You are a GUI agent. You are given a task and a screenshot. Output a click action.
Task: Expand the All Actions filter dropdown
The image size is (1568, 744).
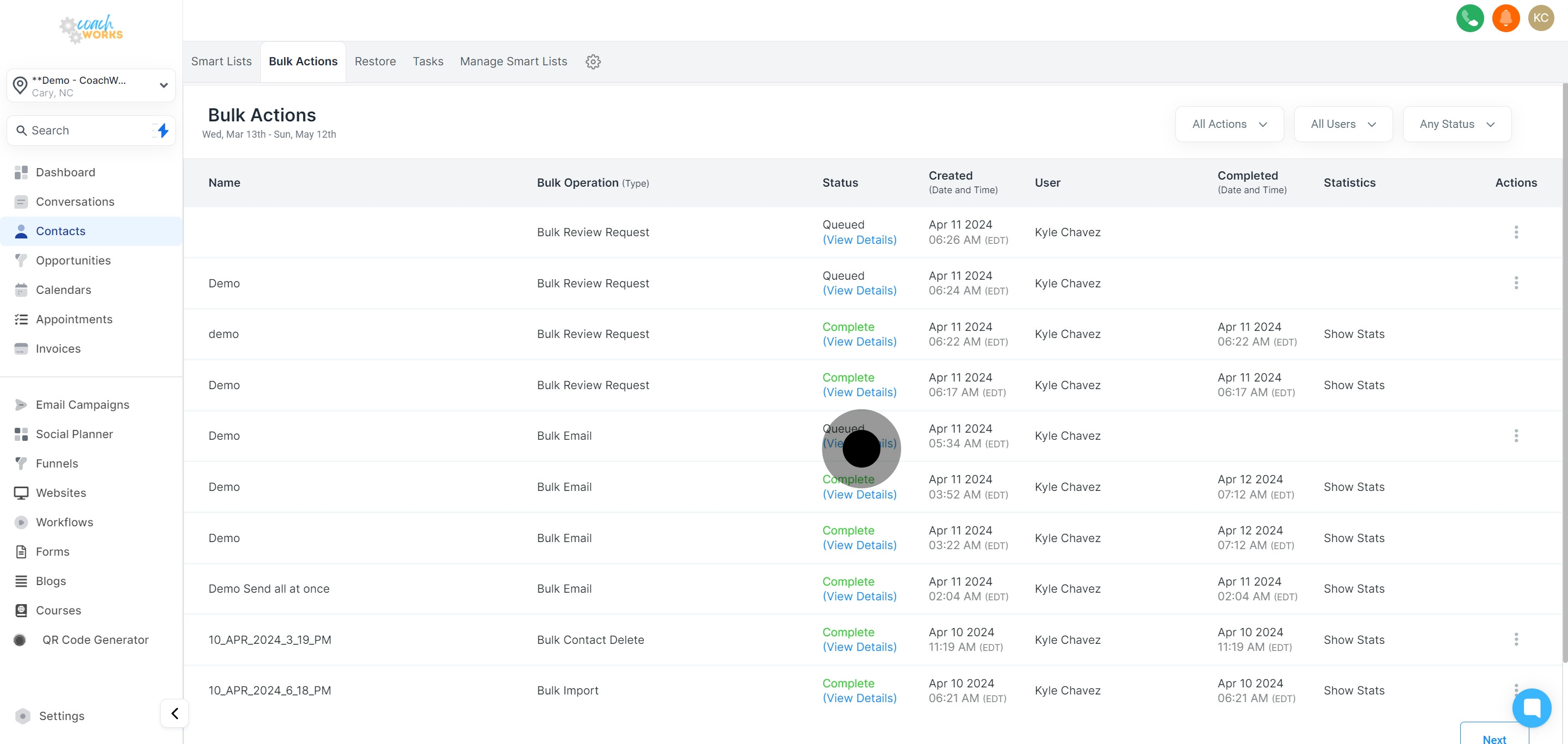pos(1229,124)
